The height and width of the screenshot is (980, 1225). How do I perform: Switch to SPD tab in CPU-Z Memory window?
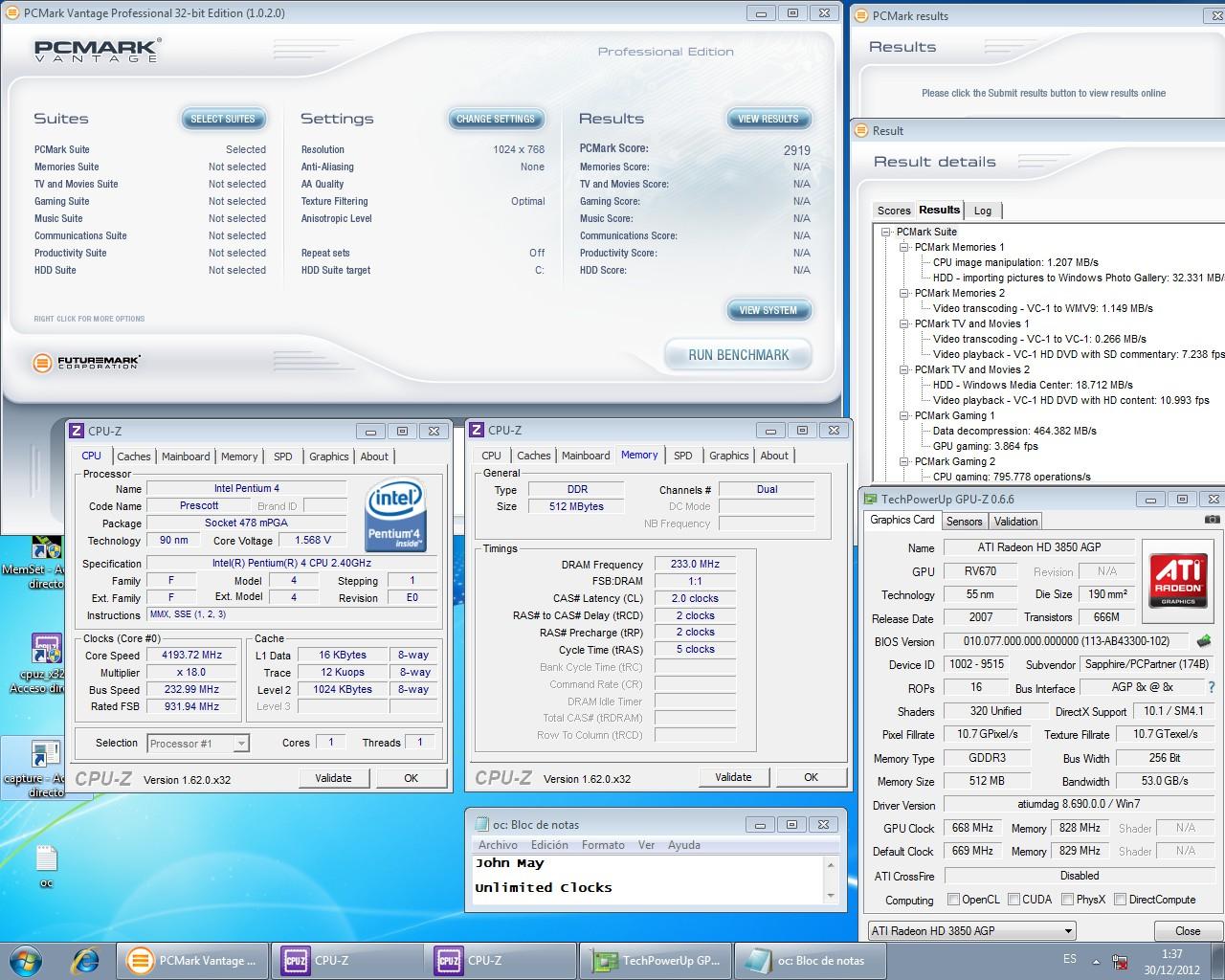pos(682,456)
